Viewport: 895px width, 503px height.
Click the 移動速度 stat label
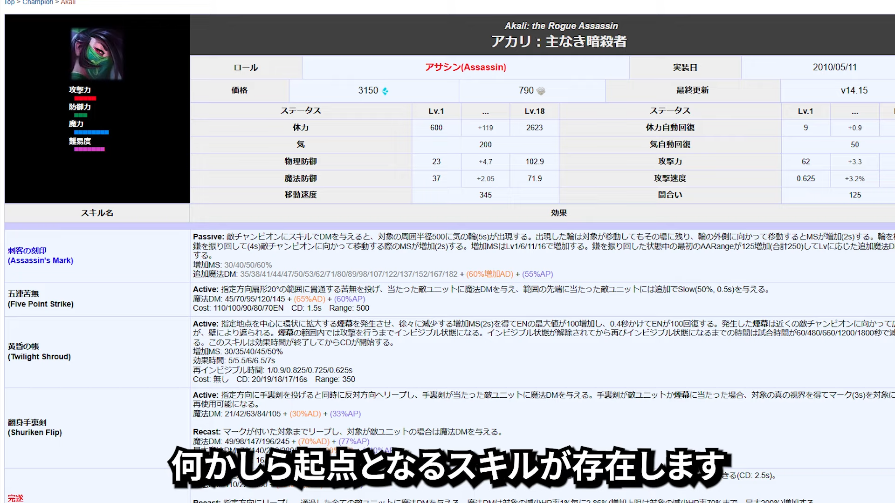click(x=301, y=195)
